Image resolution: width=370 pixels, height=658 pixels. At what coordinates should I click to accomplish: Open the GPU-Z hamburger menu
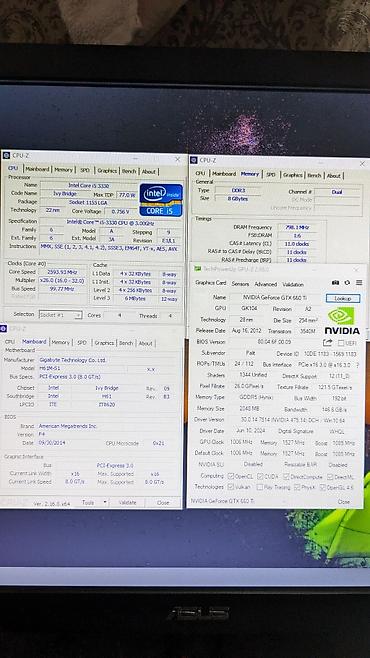click(359, 282)
